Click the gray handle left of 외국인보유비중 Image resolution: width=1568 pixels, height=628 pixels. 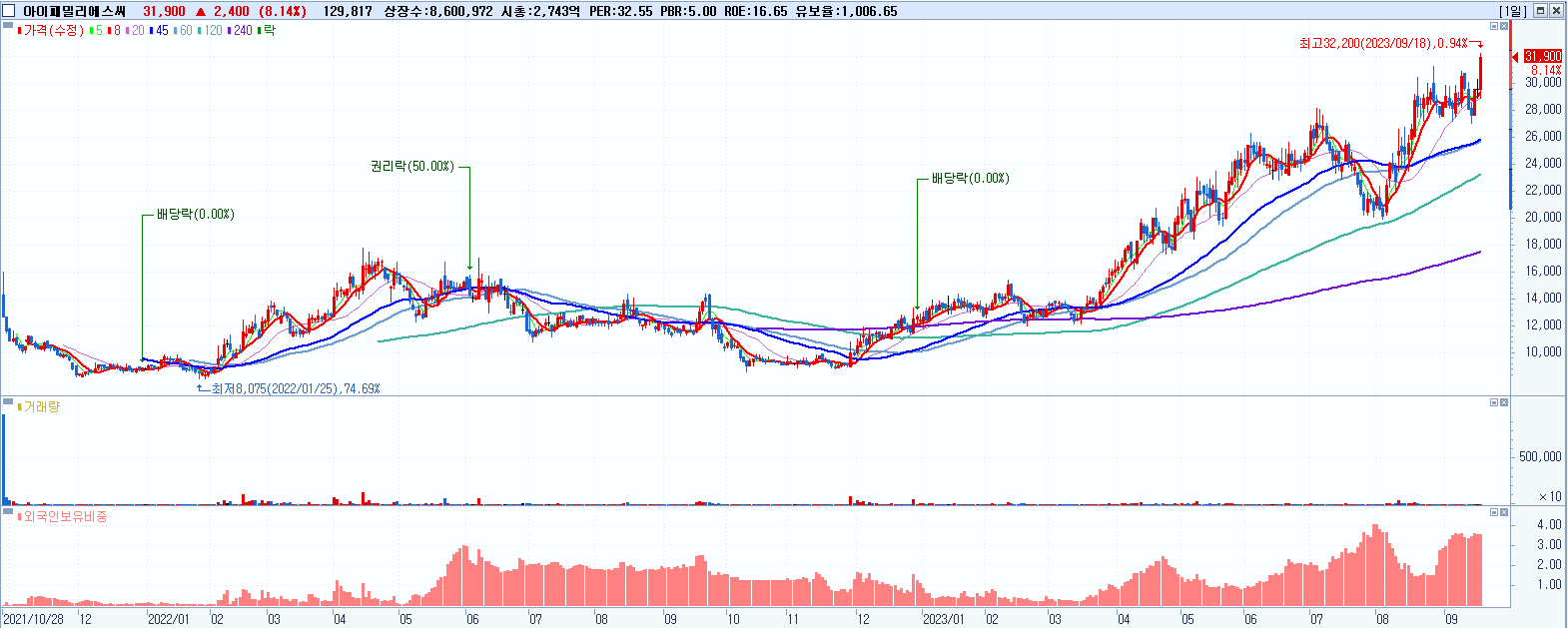[x=8, y=512]
